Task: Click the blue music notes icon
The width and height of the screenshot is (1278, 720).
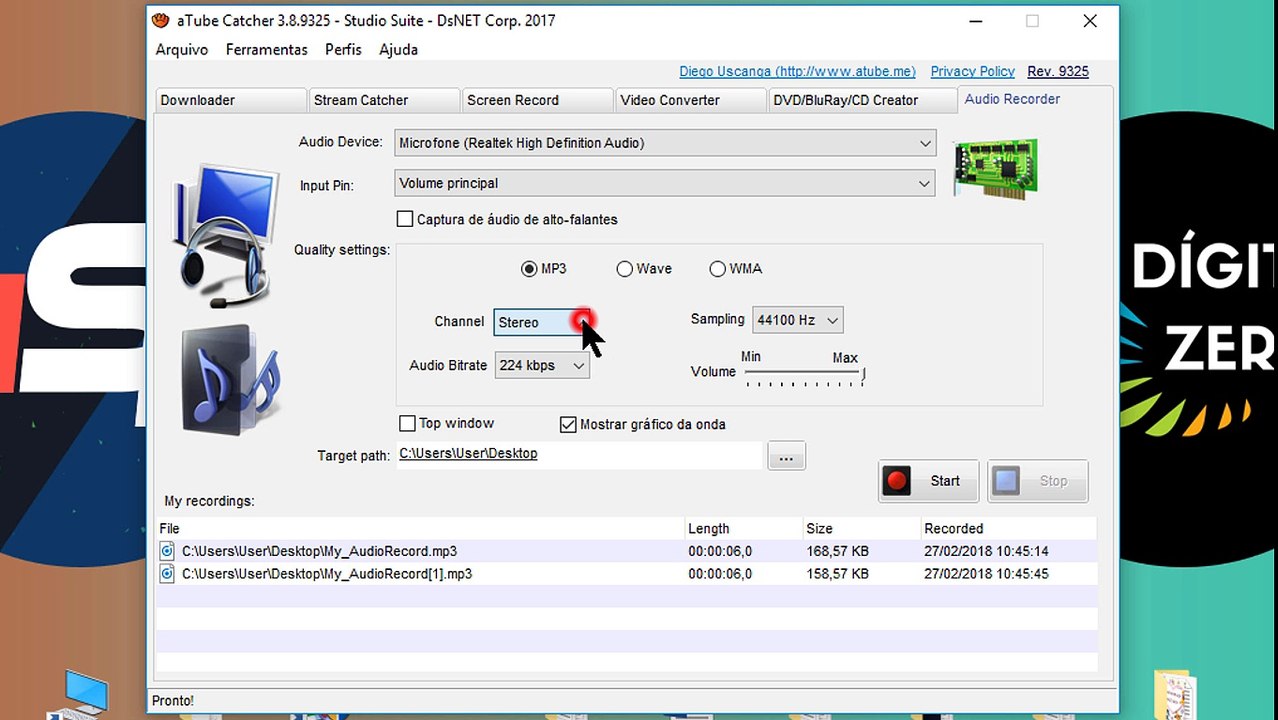Action: coord(230,378)
